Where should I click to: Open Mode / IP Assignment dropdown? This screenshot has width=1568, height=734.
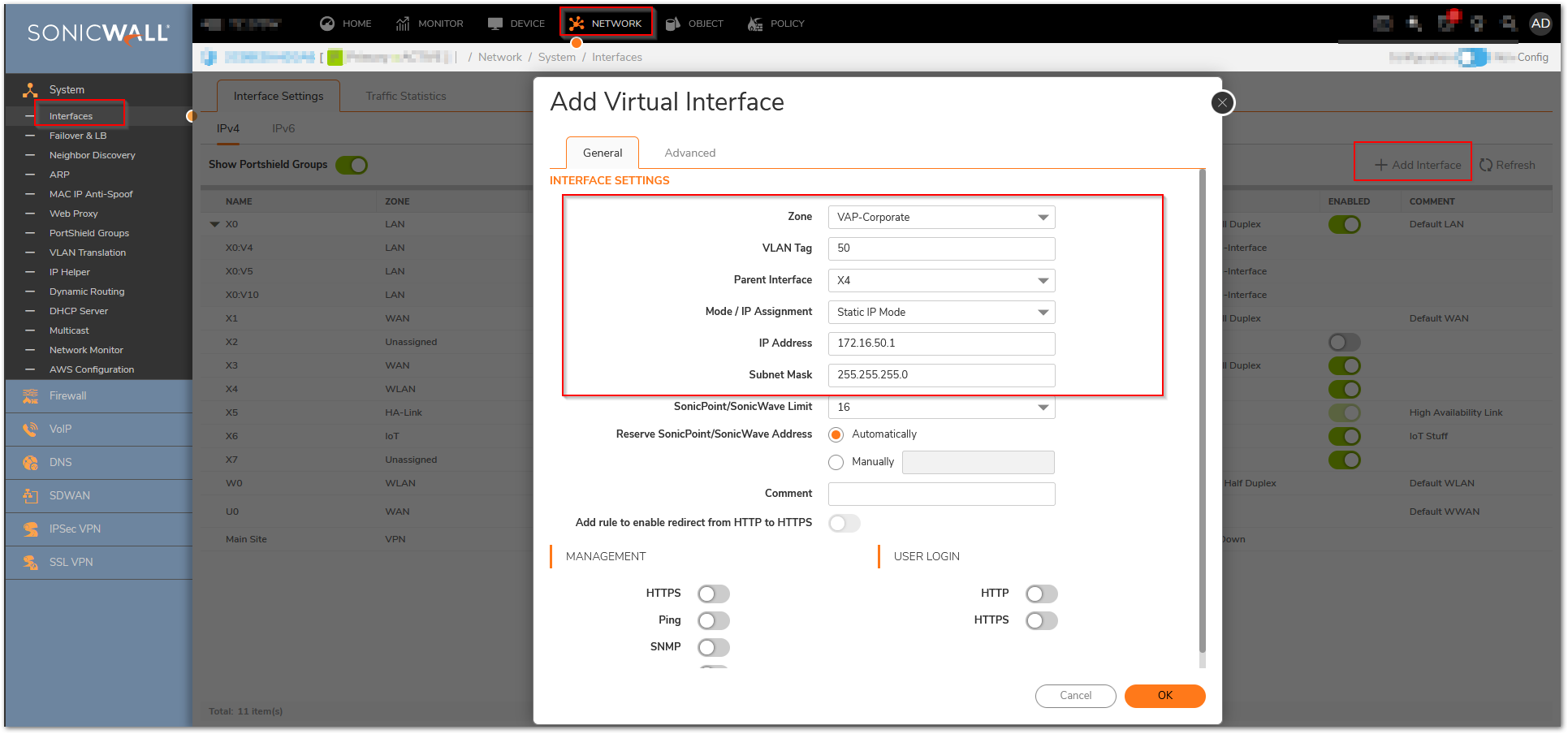coord(941,313)
